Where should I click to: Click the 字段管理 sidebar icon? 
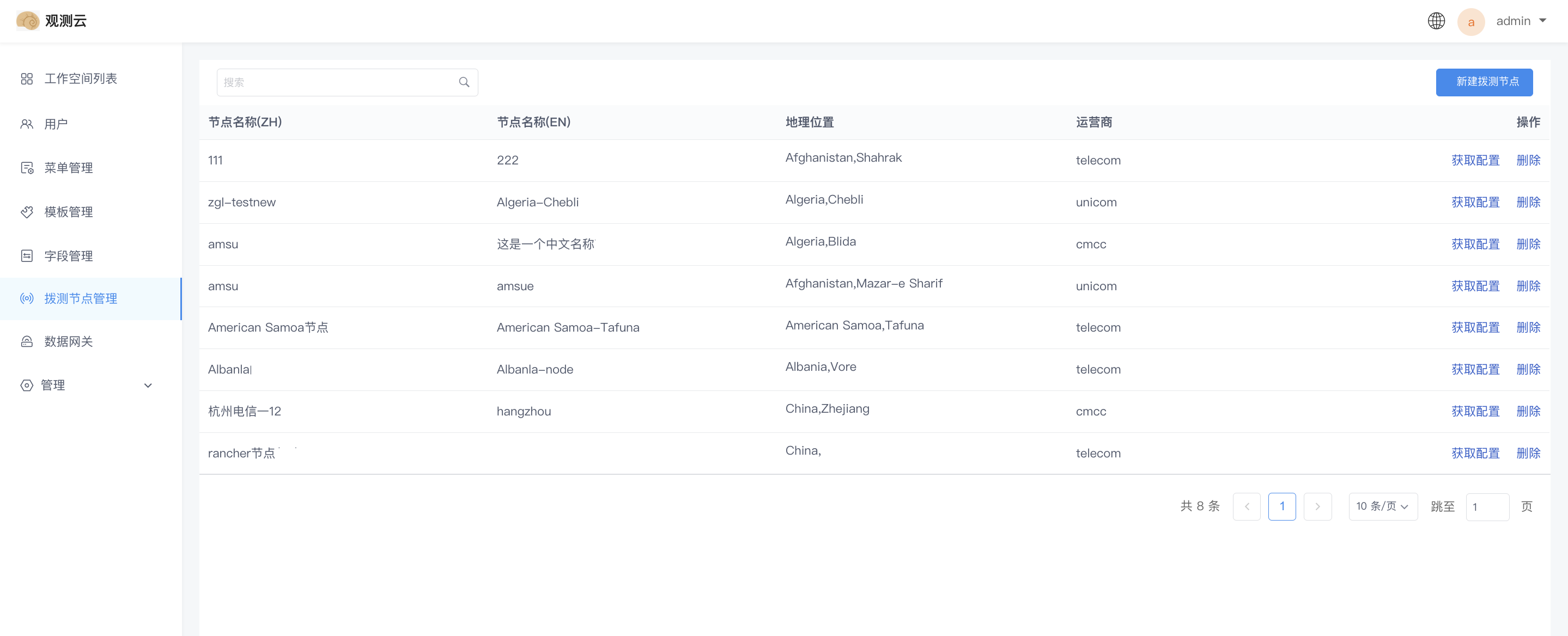pos(27,255)
